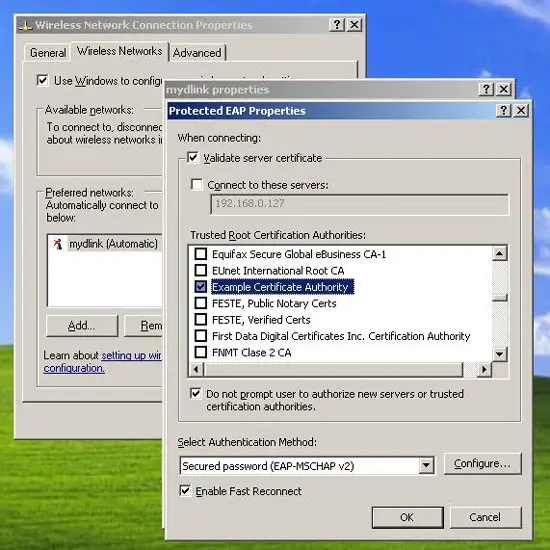Viewport: 550px width, 550px height.
Task: Click Add... button in Wireless Networks
Action: 82,326
